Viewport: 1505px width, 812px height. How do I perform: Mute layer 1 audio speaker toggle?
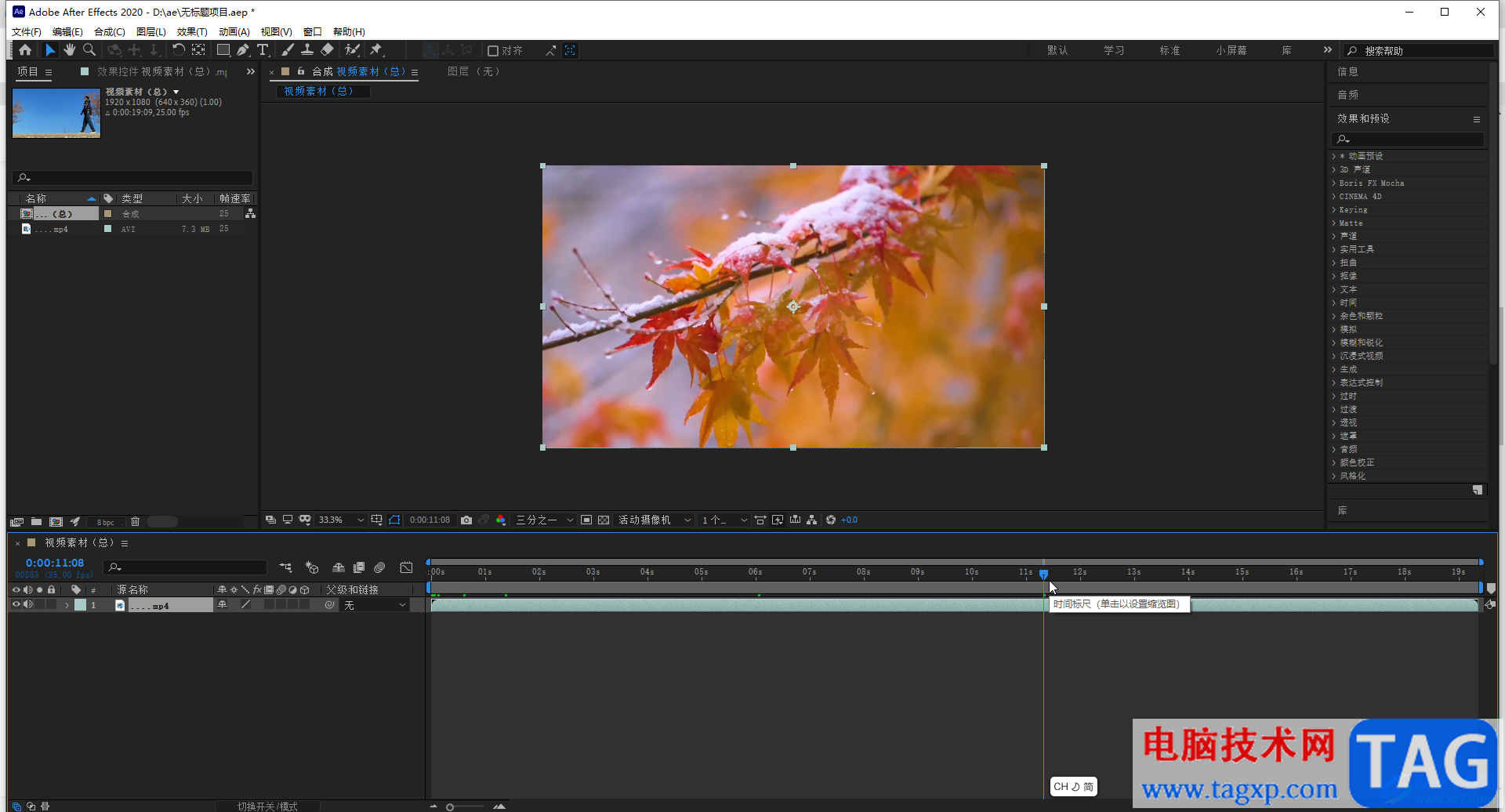coord(28,604)
